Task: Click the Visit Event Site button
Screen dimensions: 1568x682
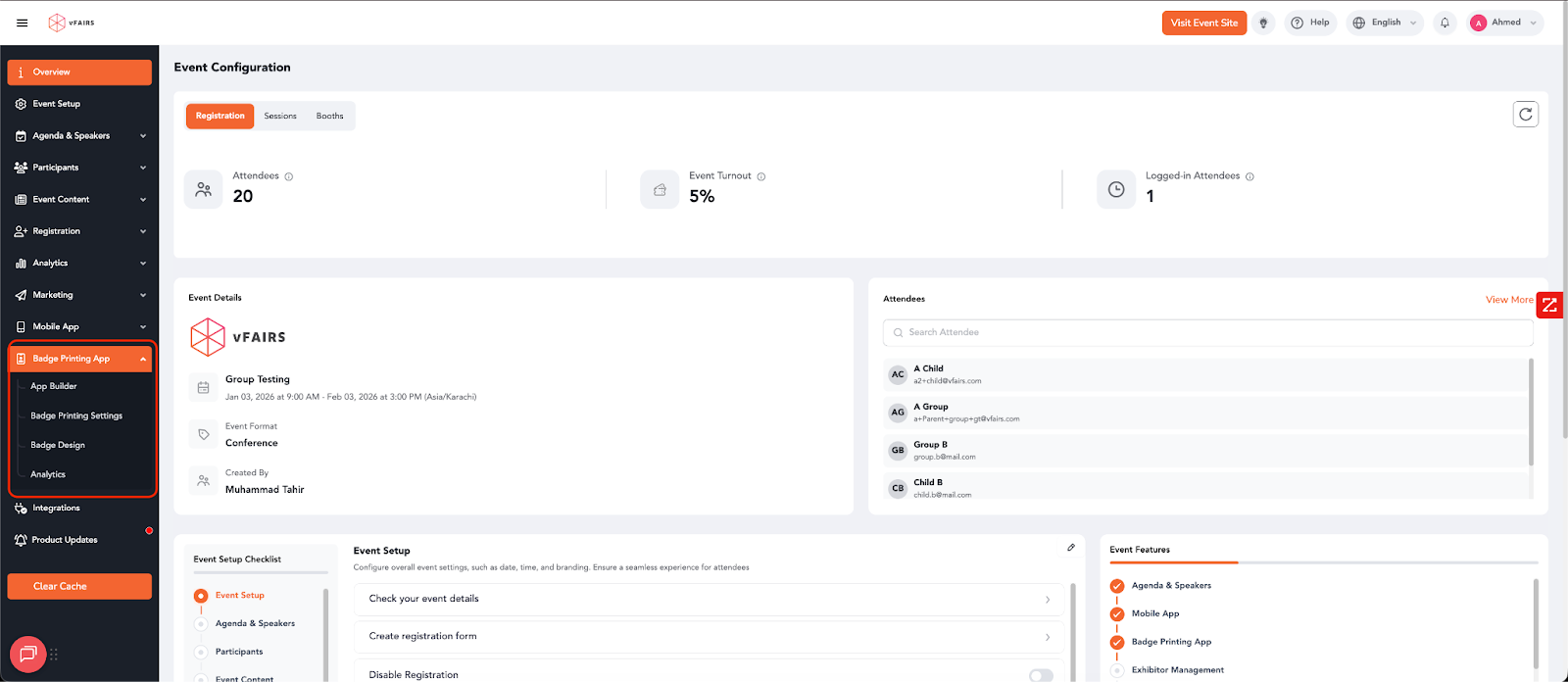Action: [1203, 23]
